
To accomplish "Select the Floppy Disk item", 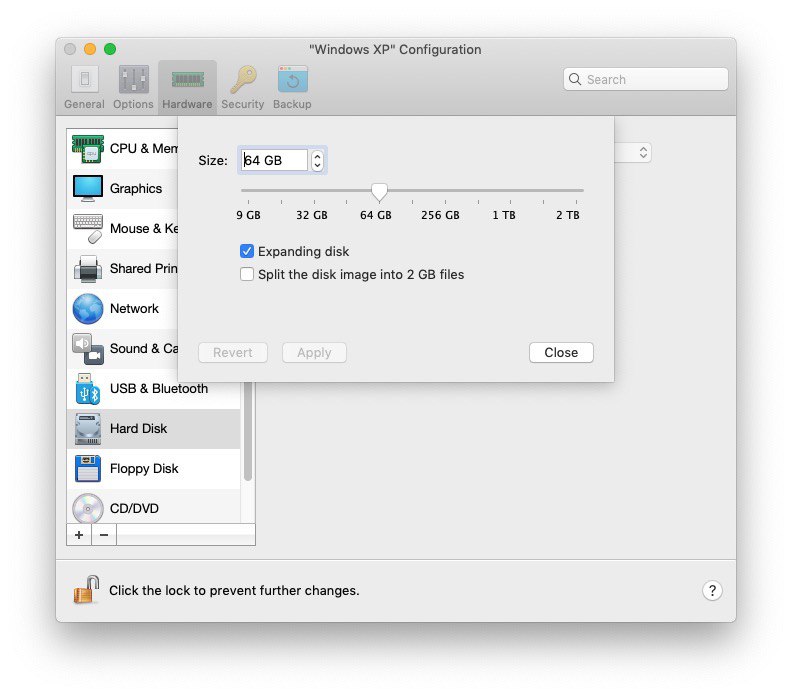I will click(154, 468).
